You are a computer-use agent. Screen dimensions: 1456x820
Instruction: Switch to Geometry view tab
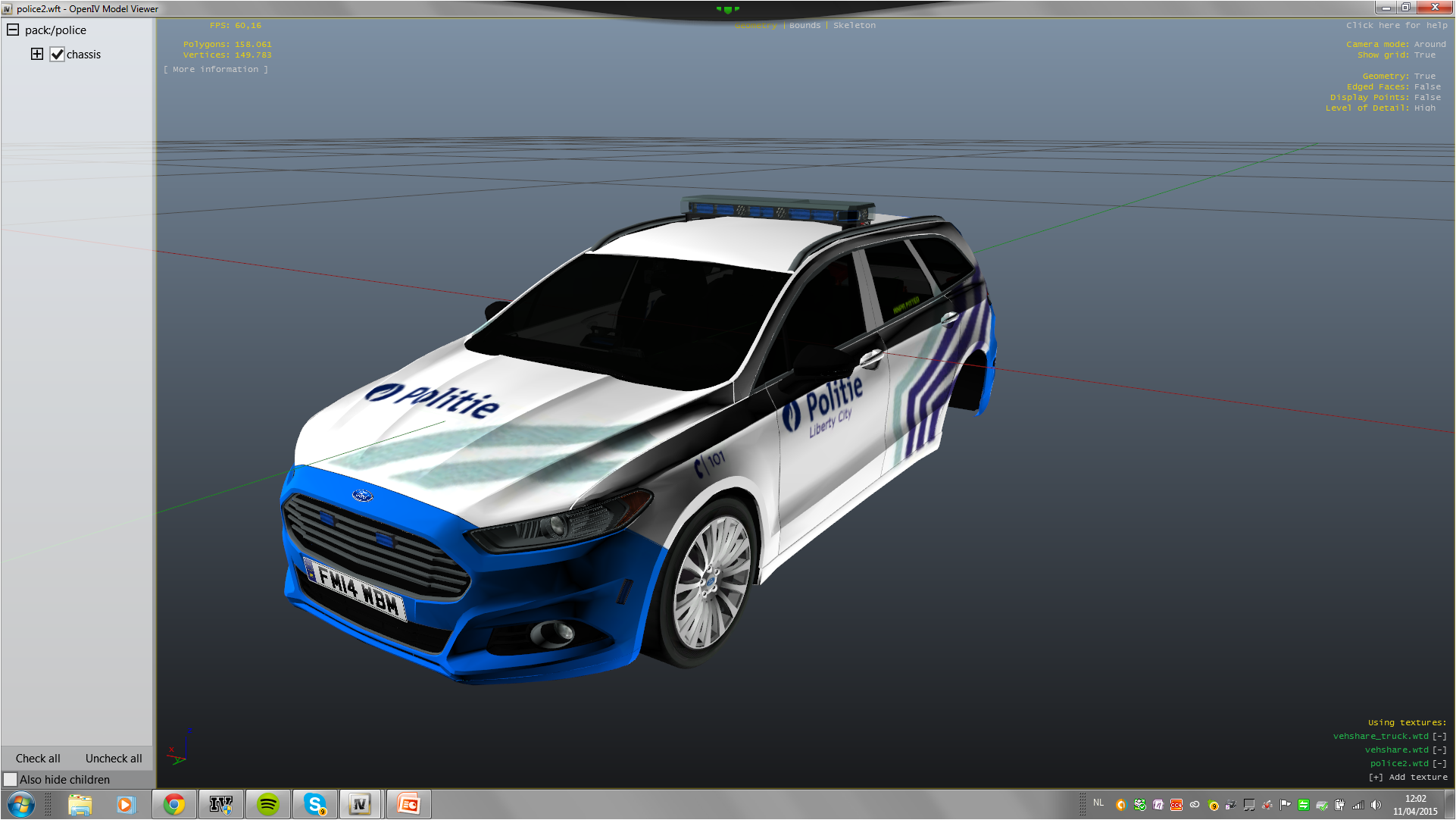tap(755, 25)
